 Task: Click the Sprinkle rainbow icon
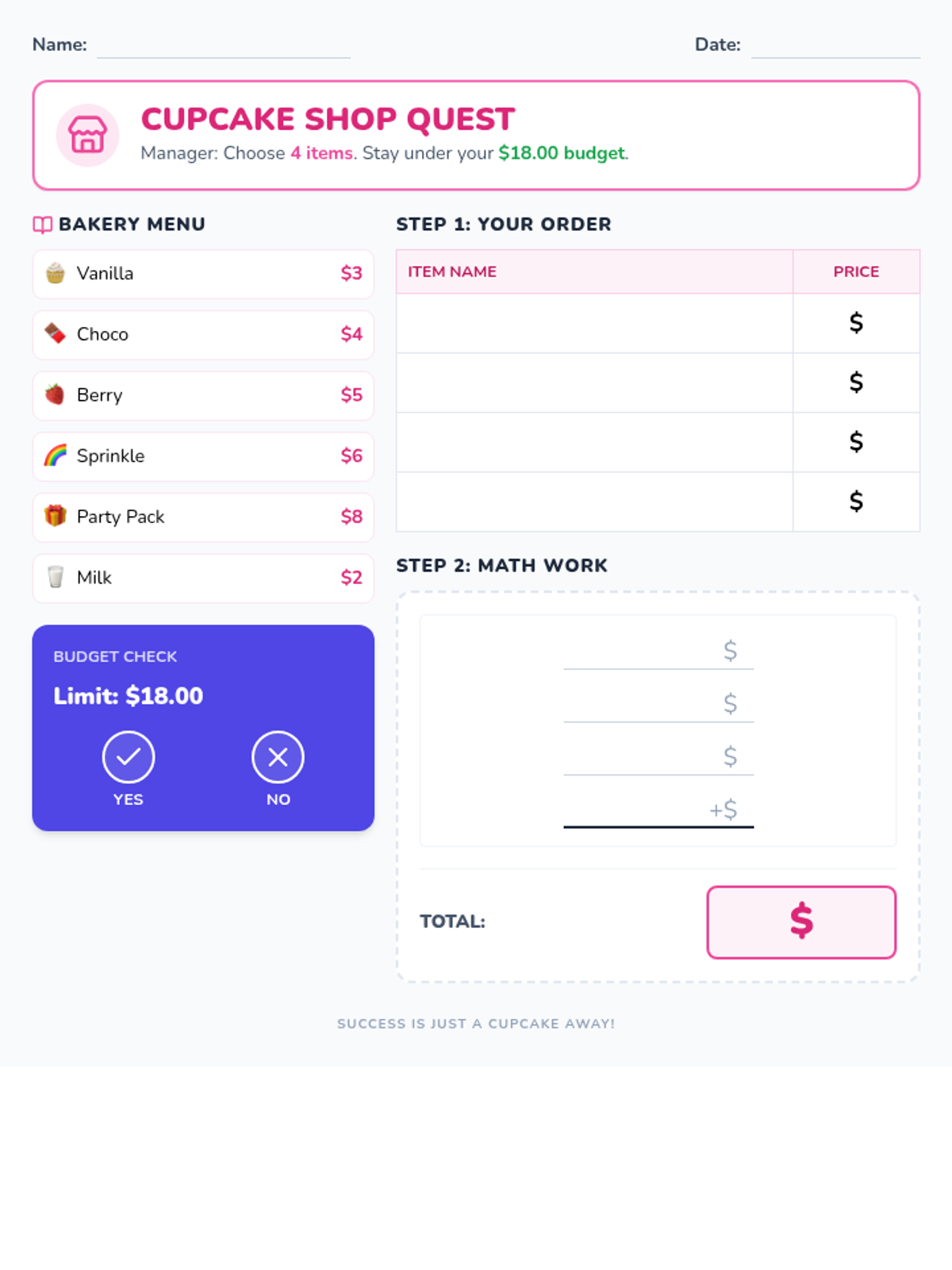coord(56,456)
